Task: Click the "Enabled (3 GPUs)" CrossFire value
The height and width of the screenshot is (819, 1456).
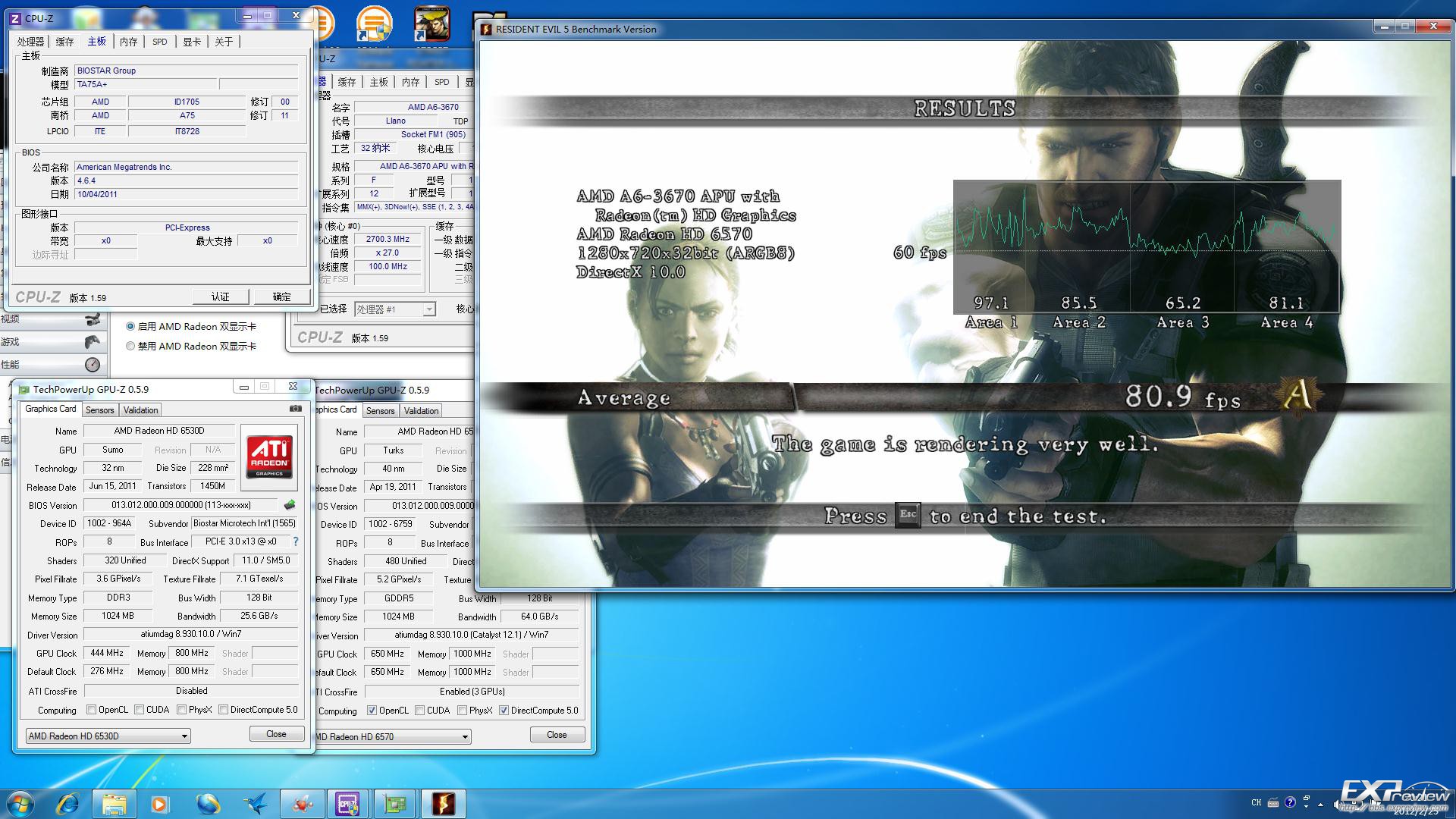Action: 472,692
